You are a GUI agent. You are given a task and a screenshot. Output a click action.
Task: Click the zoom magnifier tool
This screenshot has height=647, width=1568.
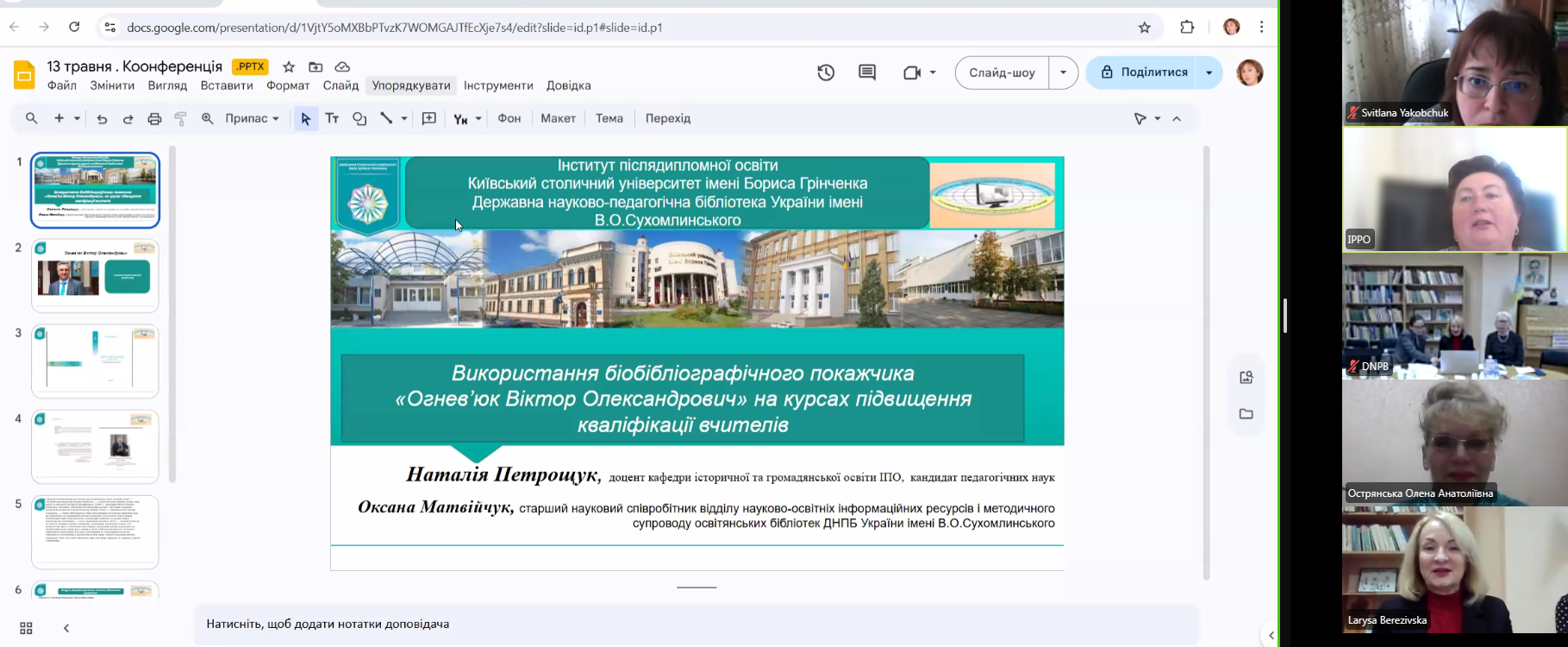208,119
